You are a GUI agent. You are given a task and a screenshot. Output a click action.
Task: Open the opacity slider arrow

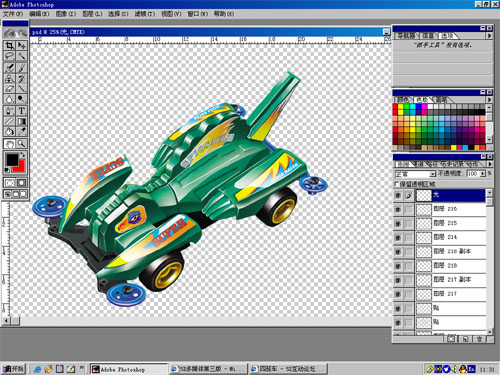tap(482, 174)
